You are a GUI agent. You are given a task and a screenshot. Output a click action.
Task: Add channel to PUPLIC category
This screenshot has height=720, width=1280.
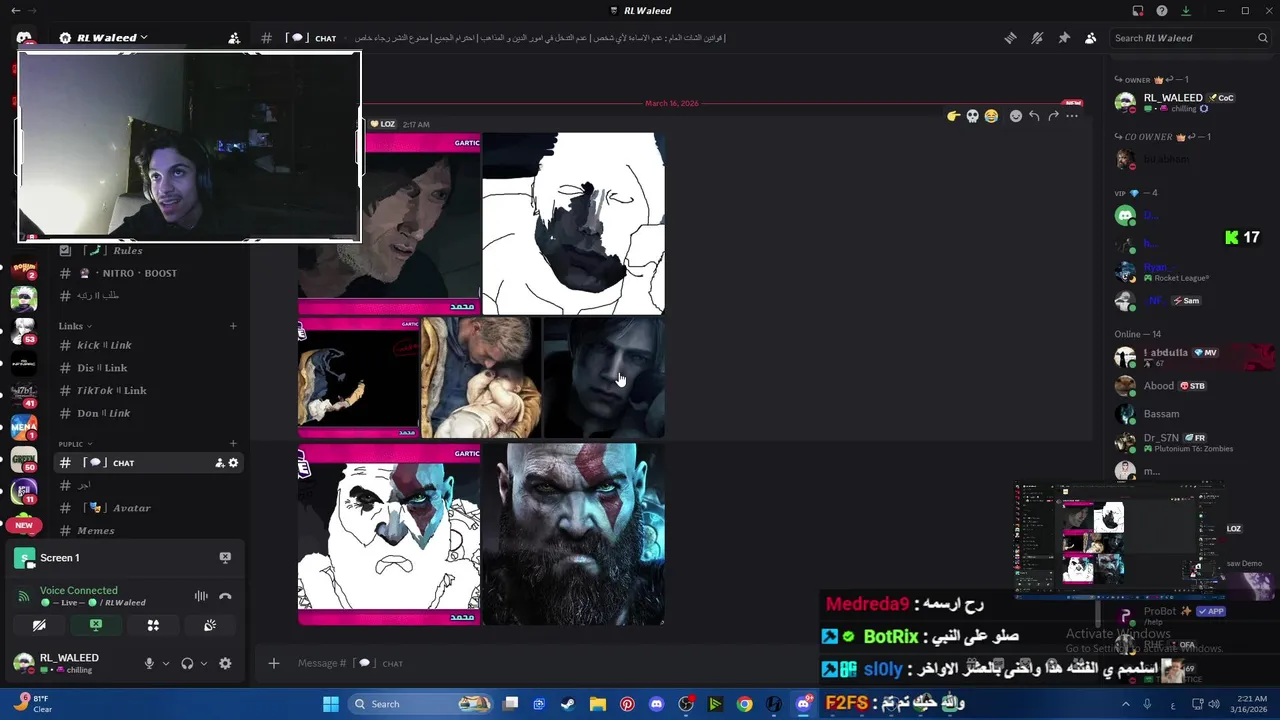click(x=233, y=444)
